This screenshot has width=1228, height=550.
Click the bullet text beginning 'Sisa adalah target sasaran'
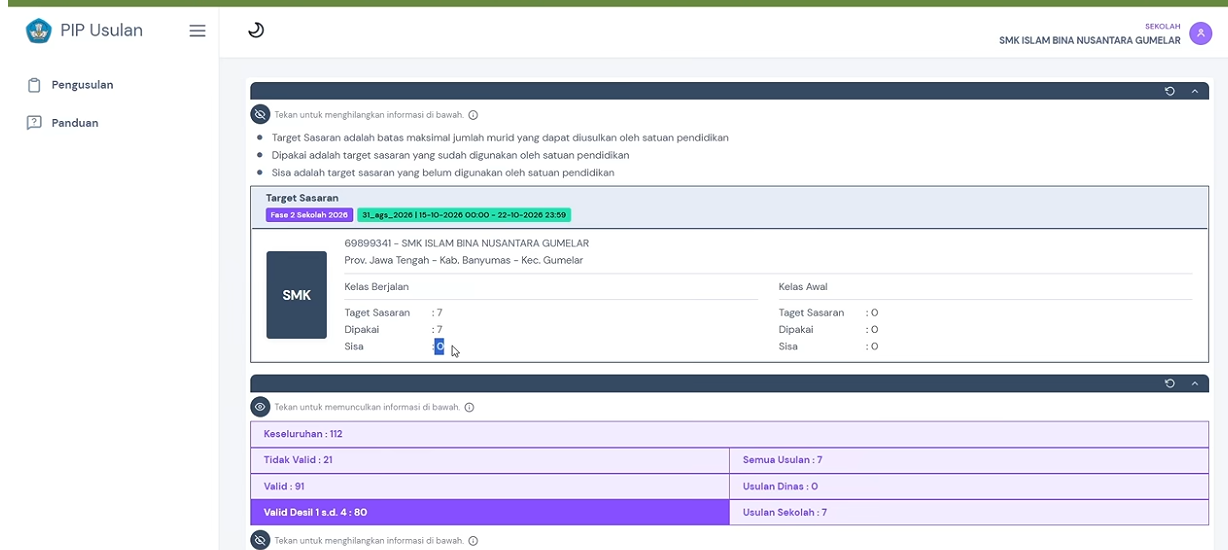[x=443, y=173]
